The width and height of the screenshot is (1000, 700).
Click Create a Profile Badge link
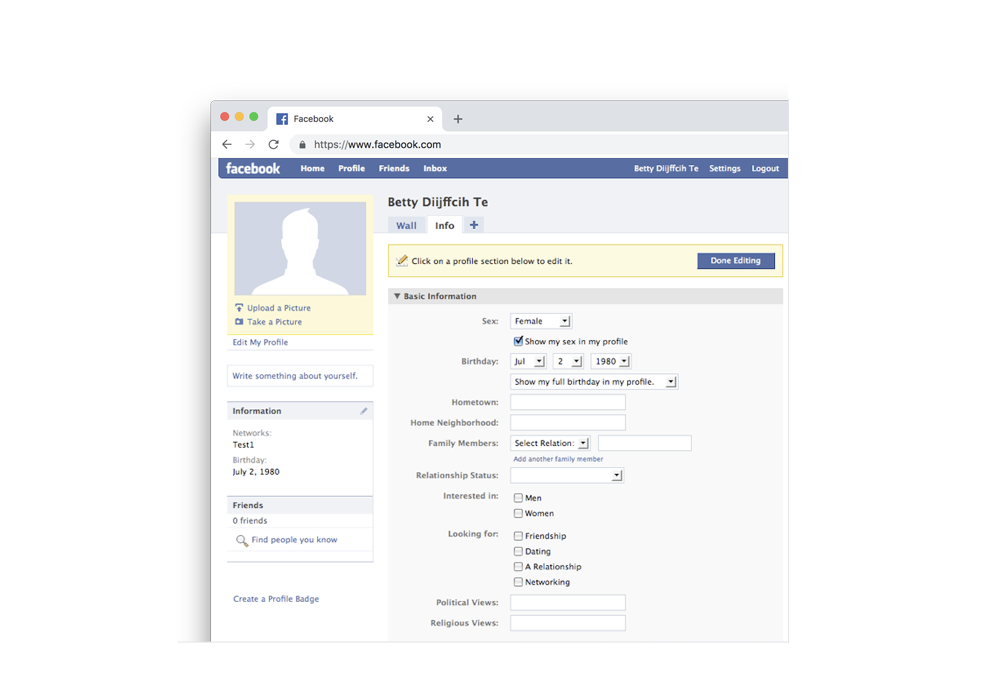coord(276,599)
